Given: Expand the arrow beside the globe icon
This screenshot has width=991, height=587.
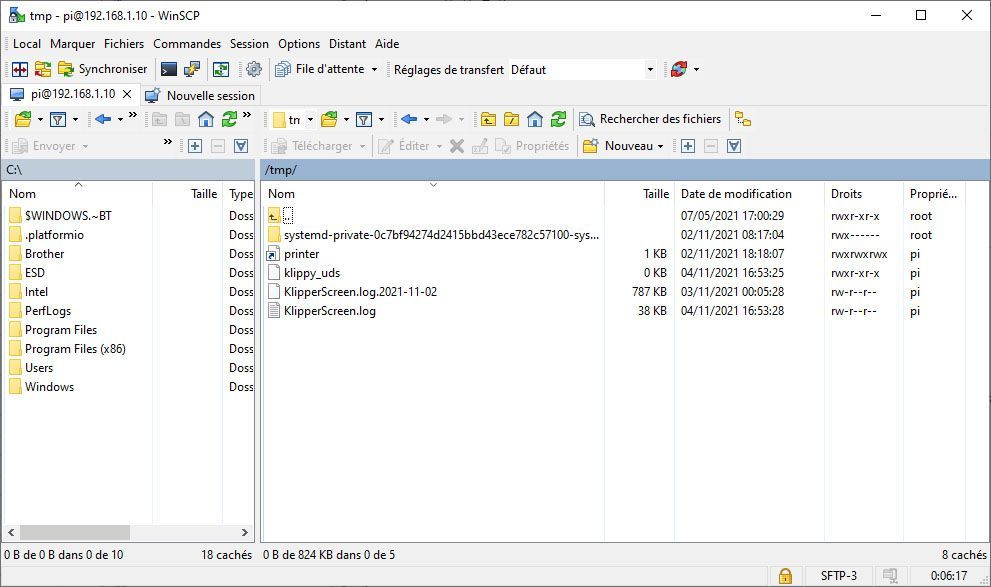Looking at the screenshot, I should tap(696, 70).
